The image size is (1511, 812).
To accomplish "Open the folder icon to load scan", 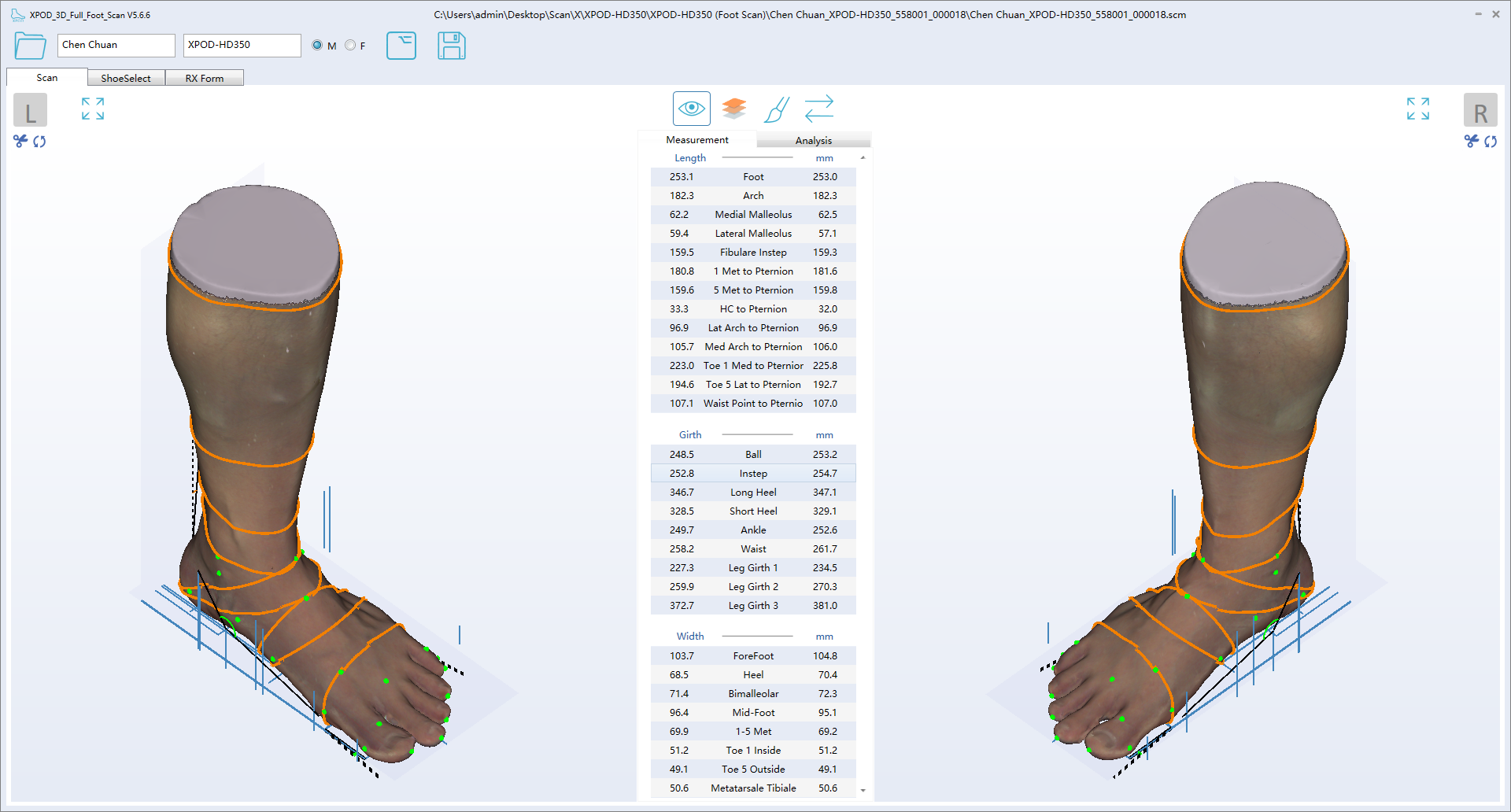I will click(30, 46).
